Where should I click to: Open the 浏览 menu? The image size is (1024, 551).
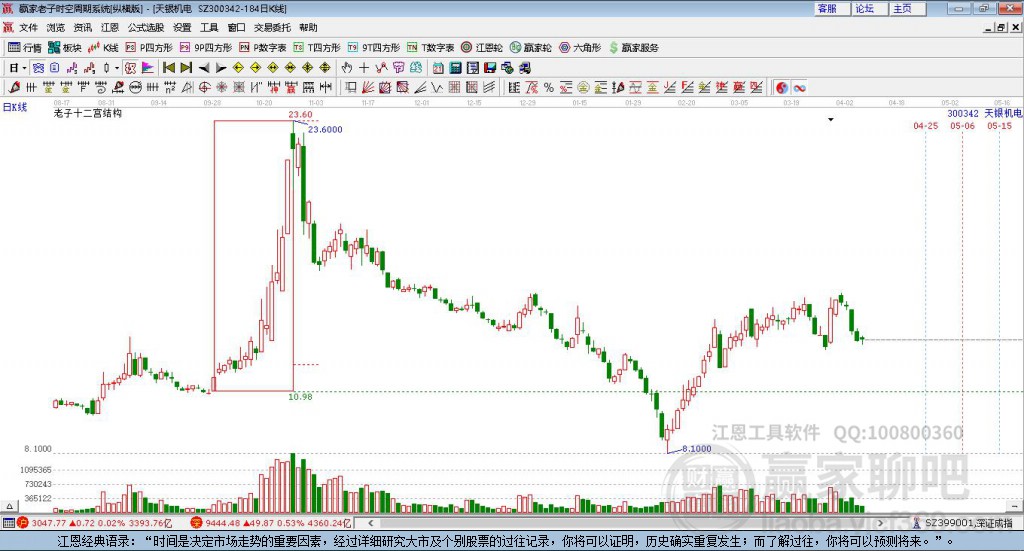pos(56,27)
